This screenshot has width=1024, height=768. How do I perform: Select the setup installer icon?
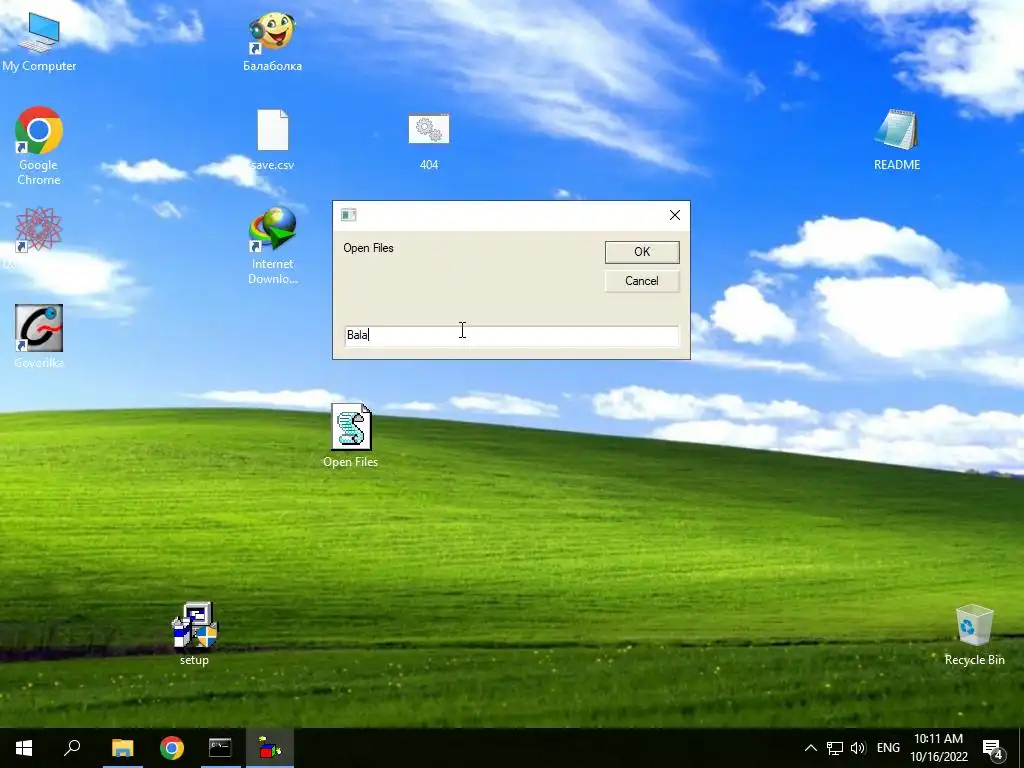[195, 633]
